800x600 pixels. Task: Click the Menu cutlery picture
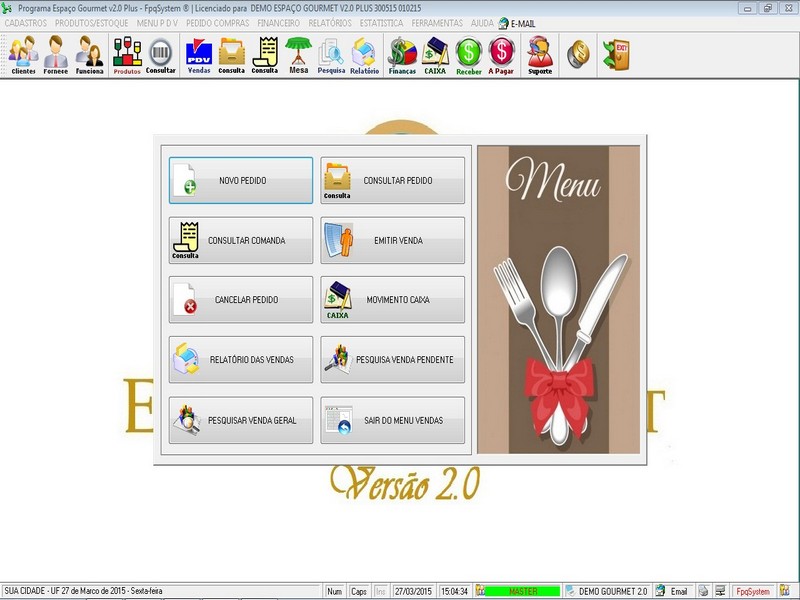click(559, 299)
